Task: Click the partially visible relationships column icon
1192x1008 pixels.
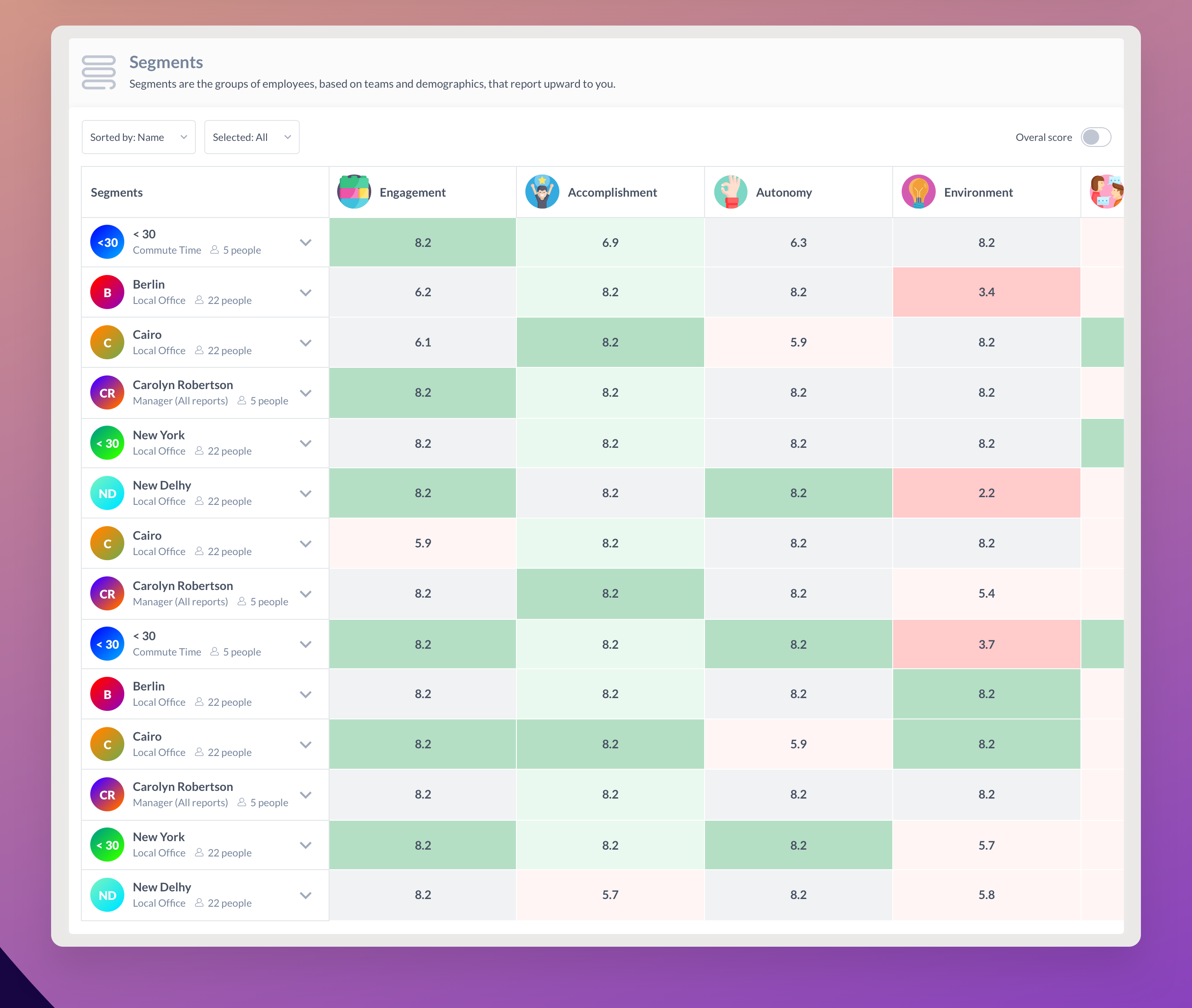Action: pyautogui.click(x=1106, y=192)
